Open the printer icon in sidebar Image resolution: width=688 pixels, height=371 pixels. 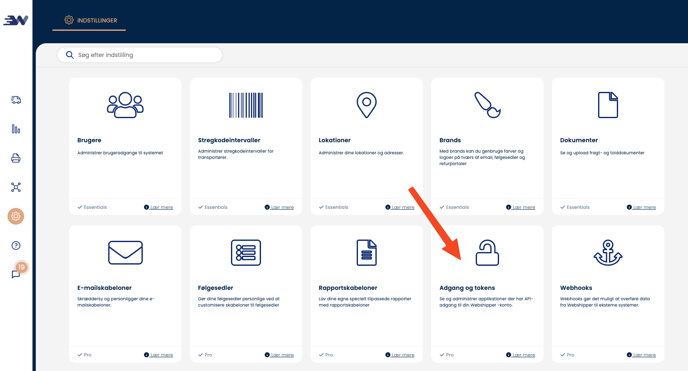tap(16, 158)
